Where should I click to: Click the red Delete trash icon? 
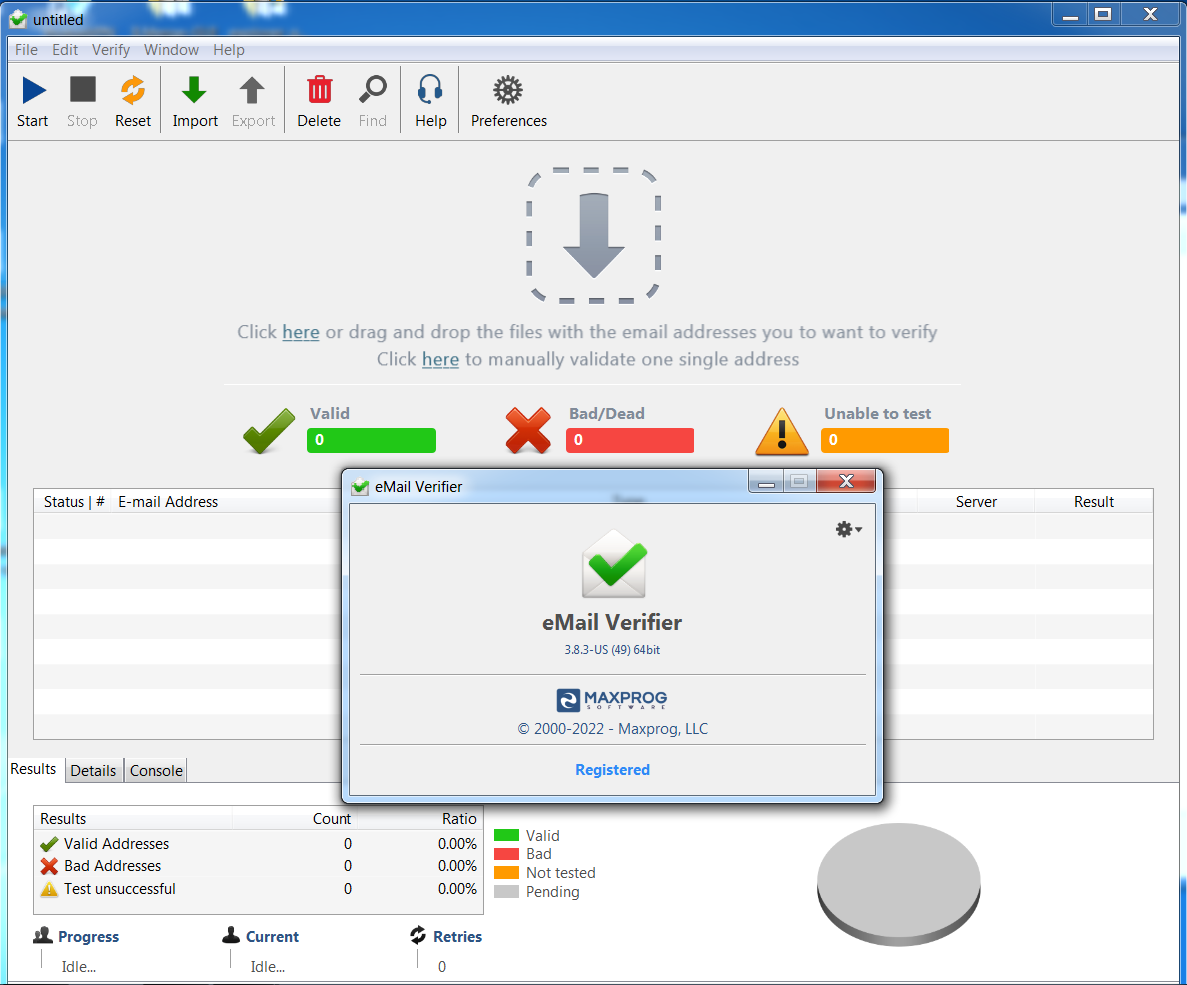[319, 91]
